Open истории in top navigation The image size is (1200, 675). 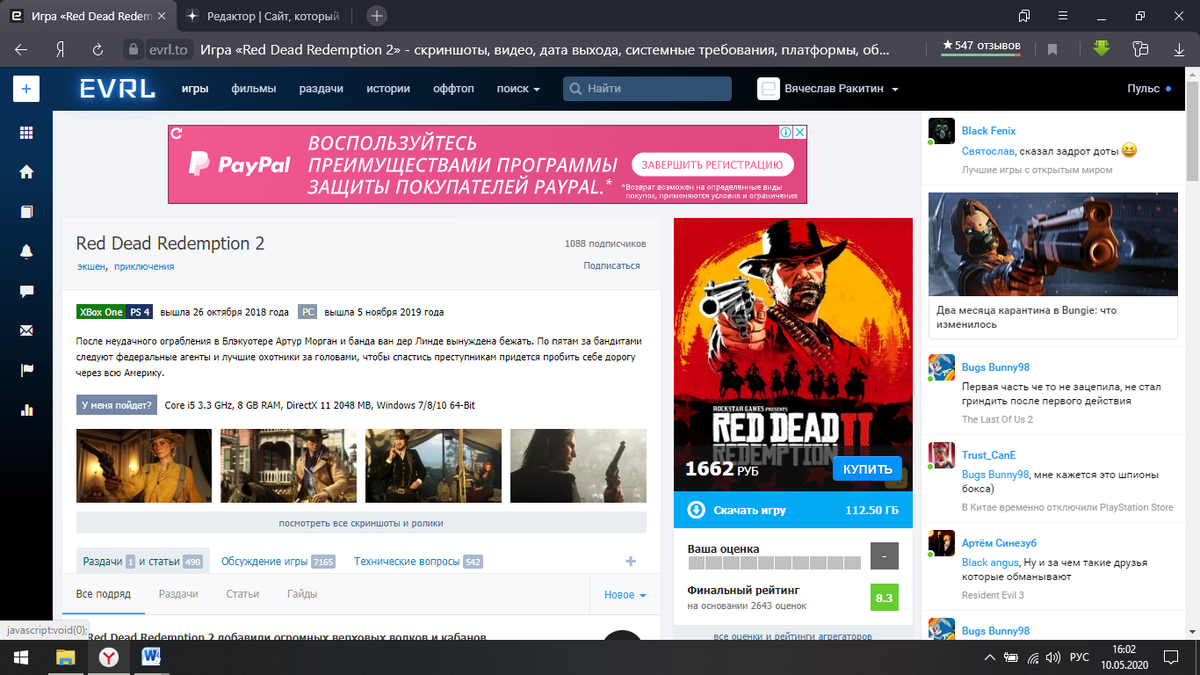[x=388, y=89]
